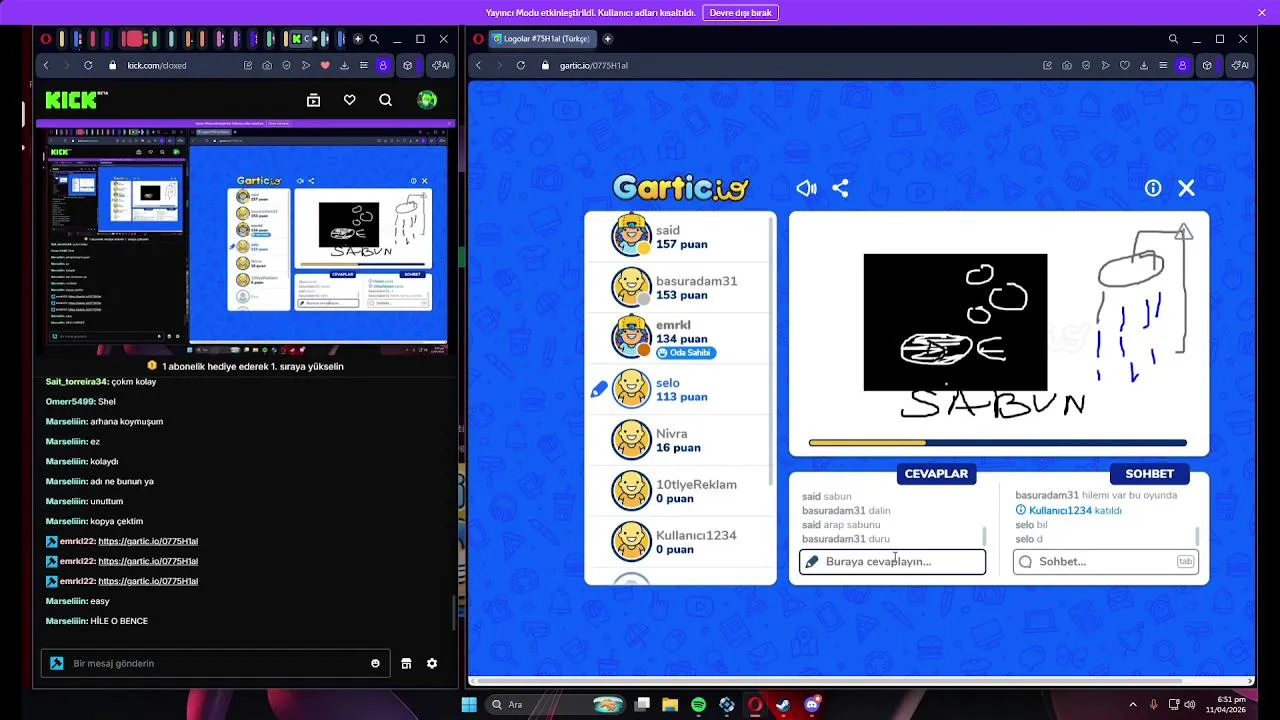Dismiss the streamer mode banner with X
This screenshot has height=720, width=1280.
tap(1262, 13)
